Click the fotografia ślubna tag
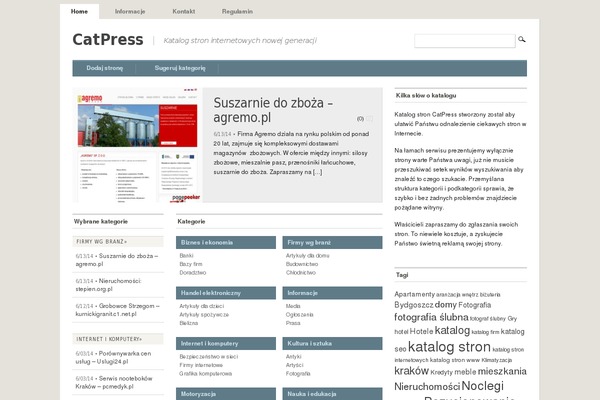This screenshot has height=400, width=600. tap(431, 317)
